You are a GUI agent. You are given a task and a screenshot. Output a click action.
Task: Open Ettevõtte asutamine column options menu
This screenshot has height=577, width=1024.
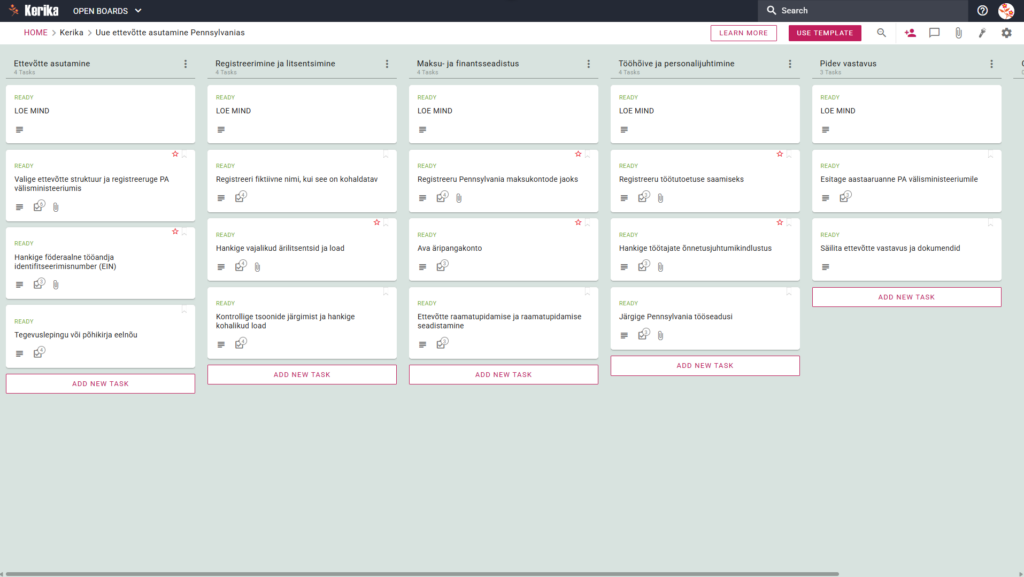pyautogui.click(x=185, y=64)
